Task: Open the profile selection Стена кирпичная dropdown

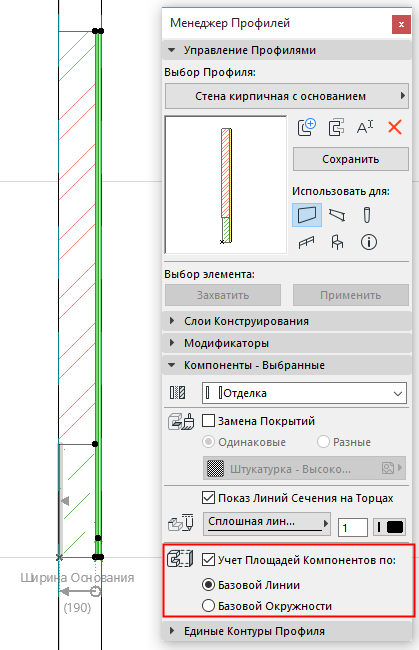Action: (287, 96)
